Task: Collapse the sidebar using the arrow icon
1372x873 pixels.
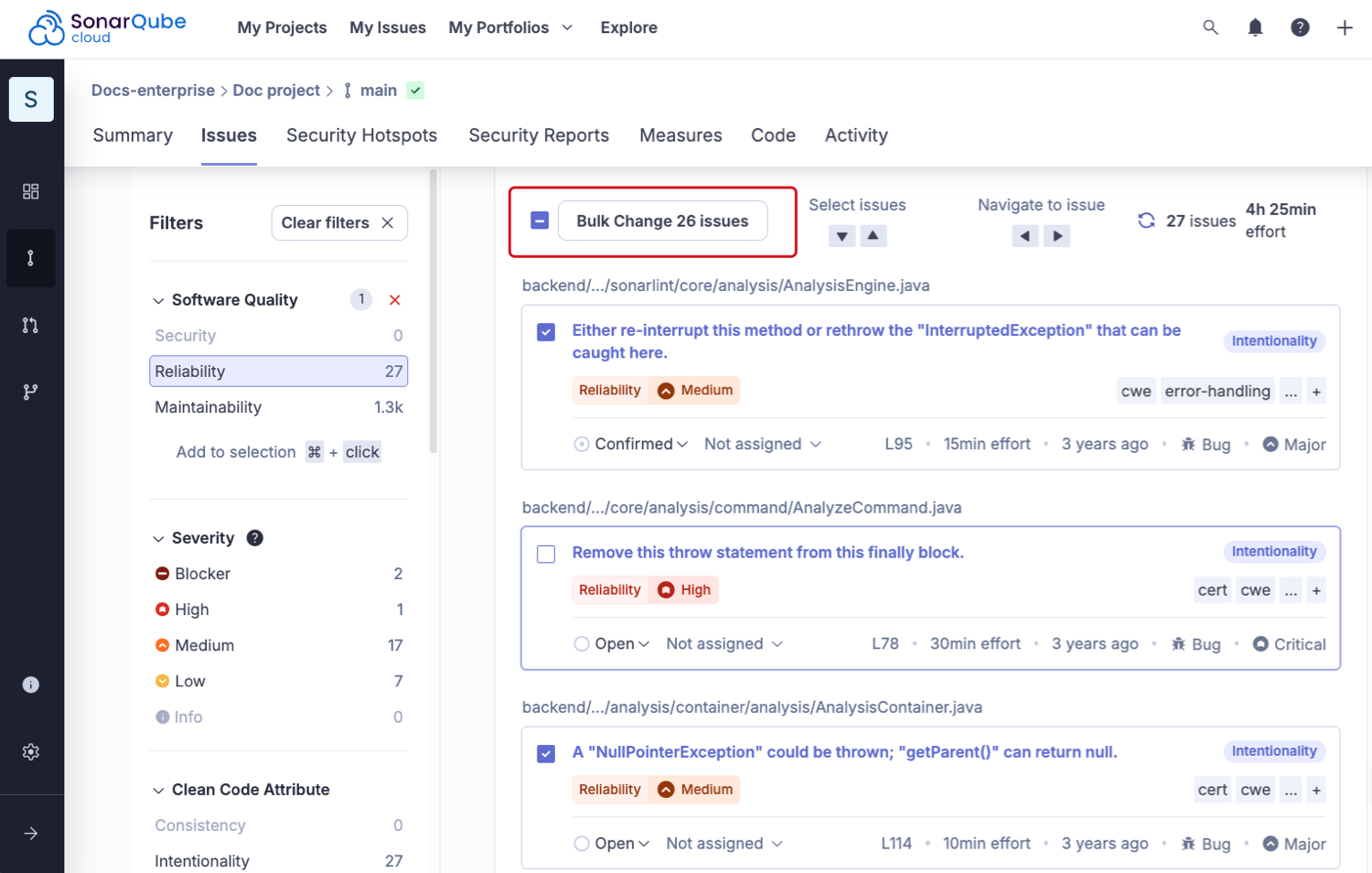Action: tap(30, 833)
